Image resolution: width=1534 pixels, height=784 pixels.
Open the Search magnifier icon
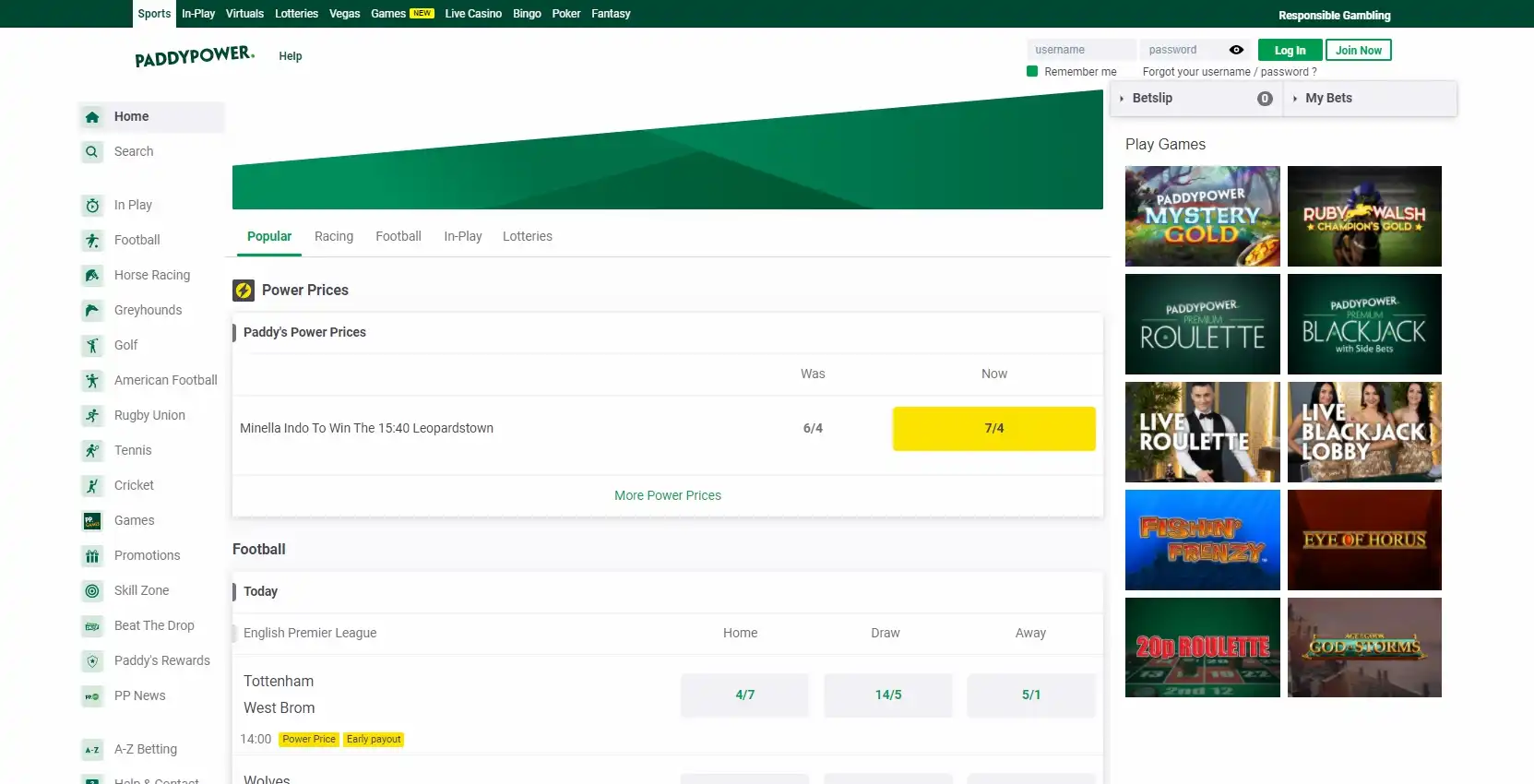pos(92,152)
